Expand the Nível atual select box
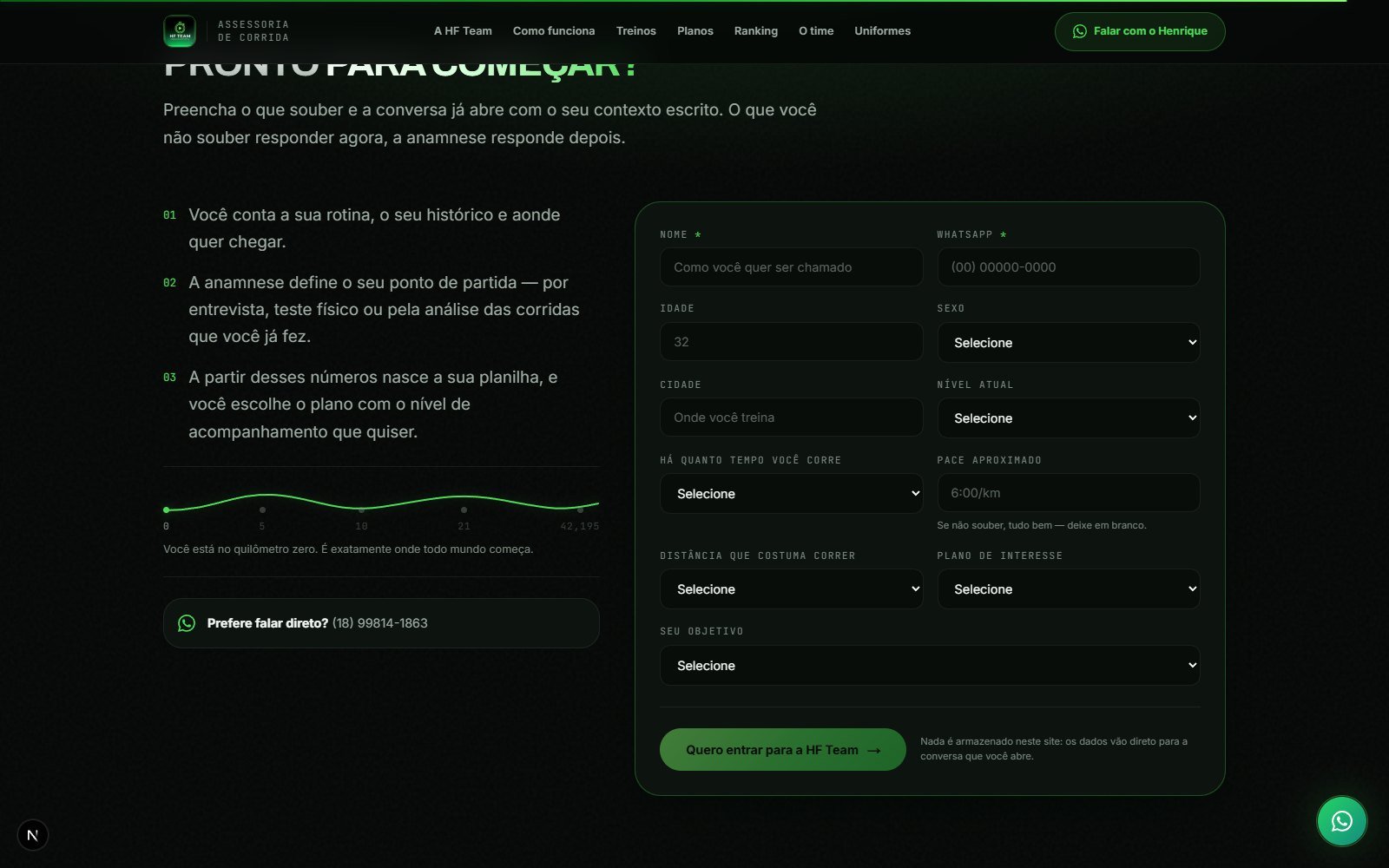The width and height of the screenshot is (1389, 868). [x=1069, y=418]
